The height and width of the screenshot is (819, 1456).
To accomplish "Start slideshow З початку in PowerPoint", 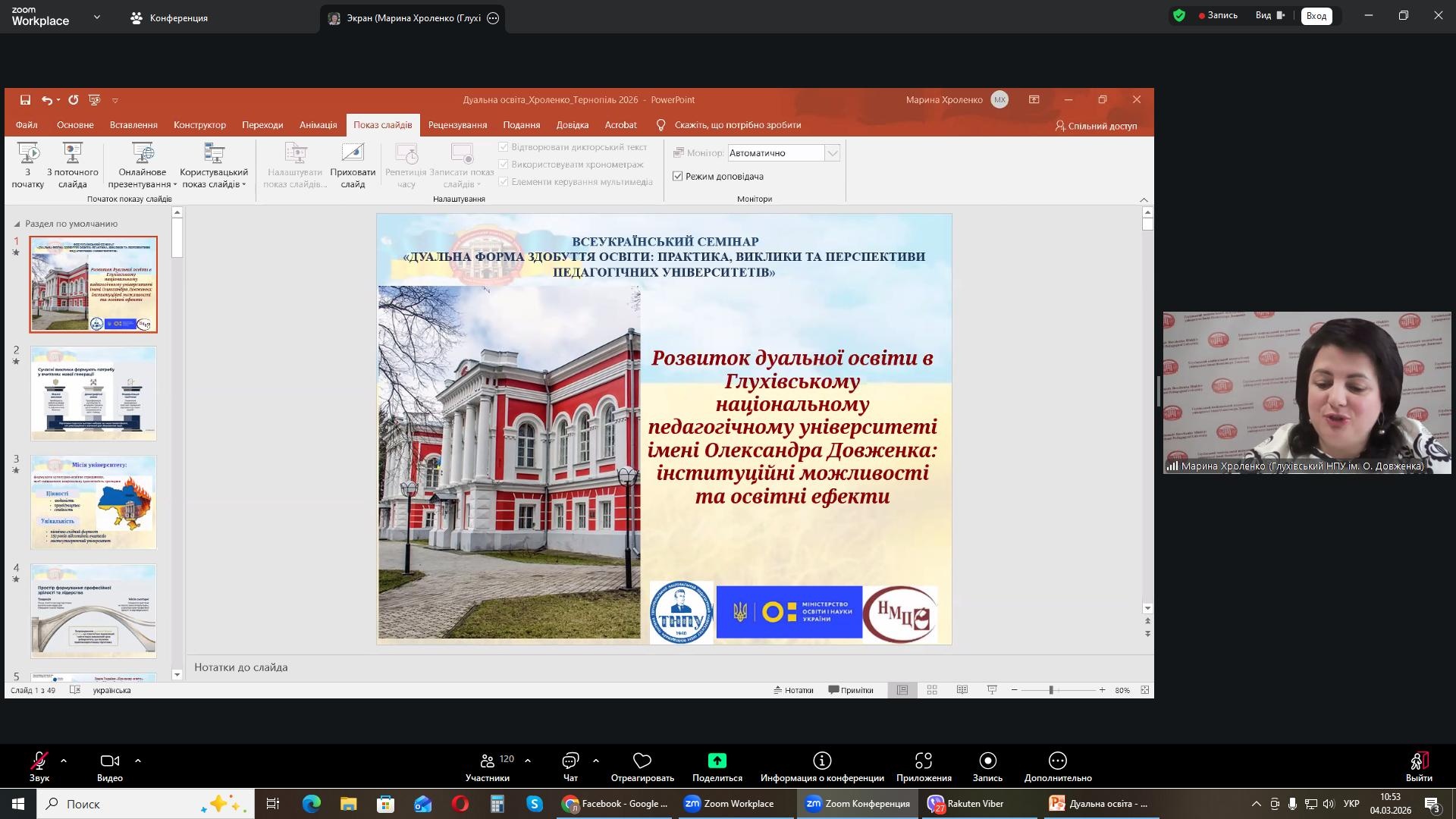I will pyautogui.click(x=28, y=165).
